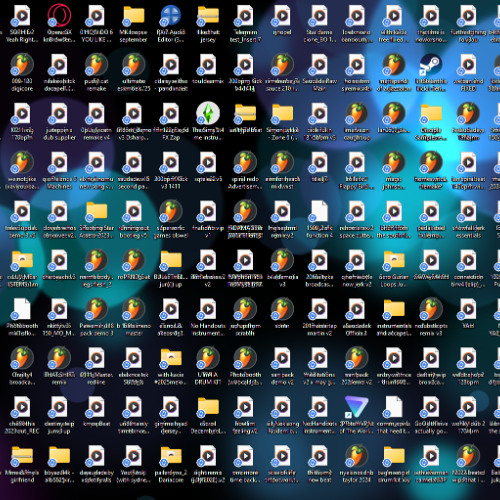Select the 'Official 2' audio file
The height and width of the screenshot is (500, 500).
[x=357, y=309]
